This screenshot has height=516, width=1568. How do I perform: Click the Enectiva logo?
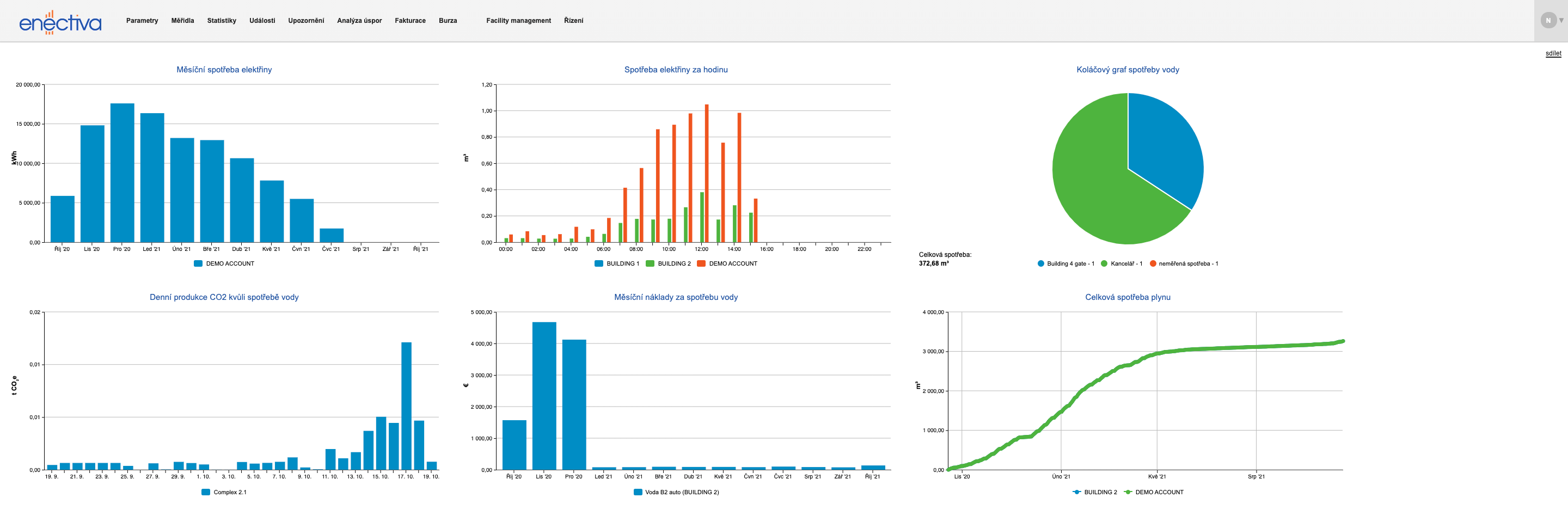[60, 22]
